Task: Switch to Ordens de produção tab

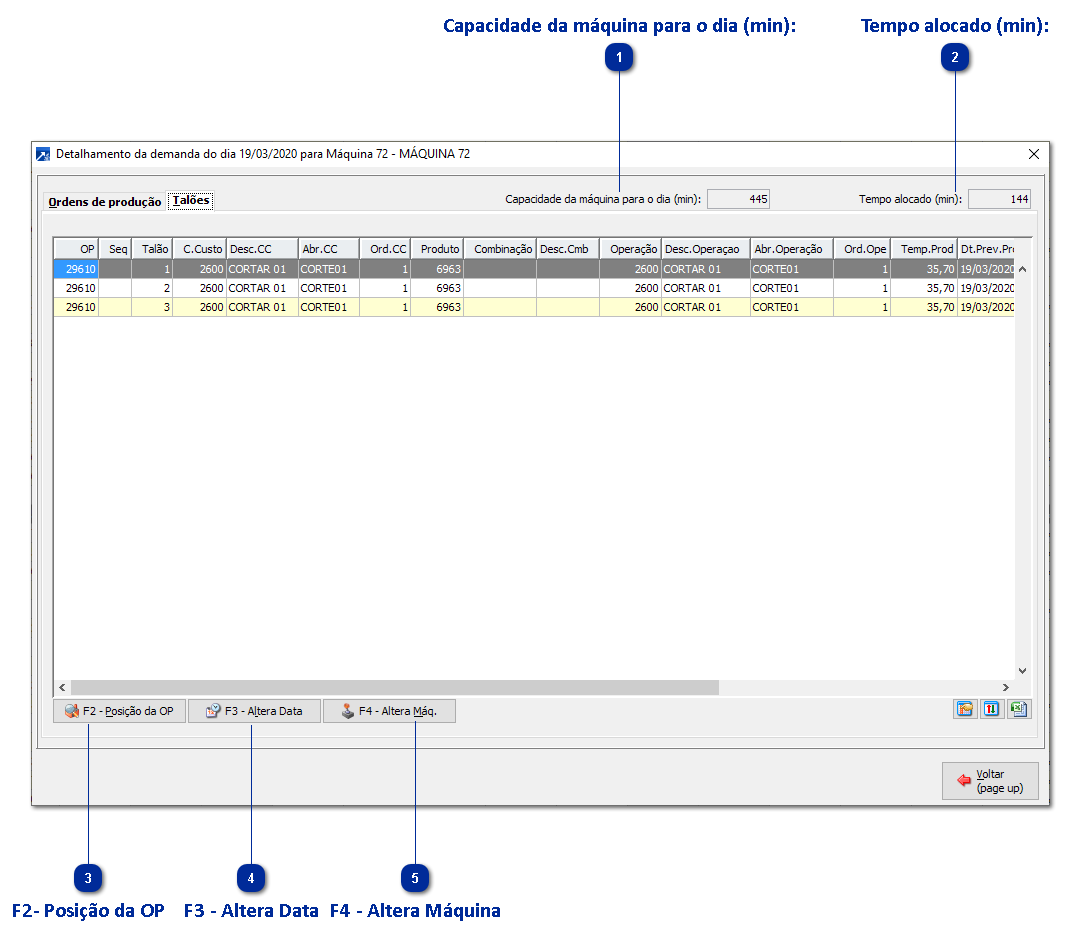Action: (105, 202)
